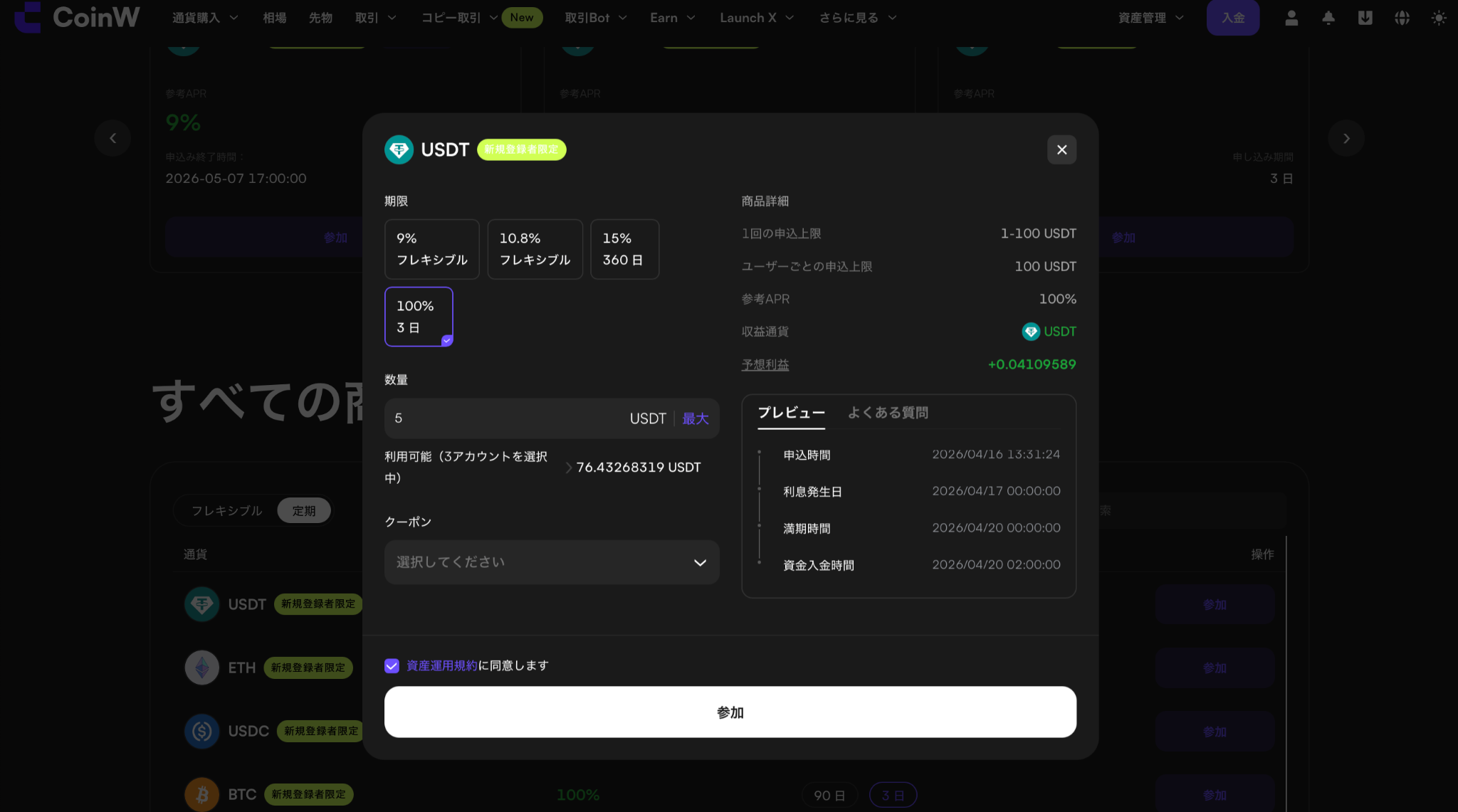Close the USDT subscription dialog
The width and height of the screenshot is (1458, 812).
point(1061,149)
